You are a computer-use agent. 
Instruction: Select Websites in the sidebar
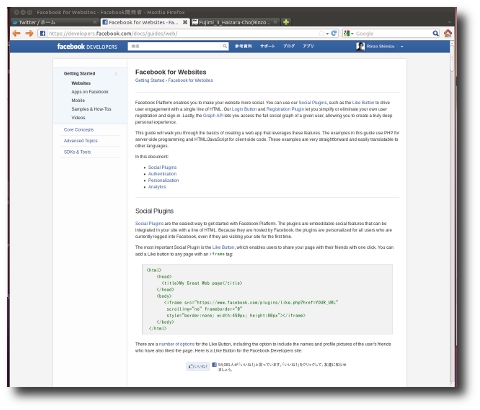[x=81, y=83]
